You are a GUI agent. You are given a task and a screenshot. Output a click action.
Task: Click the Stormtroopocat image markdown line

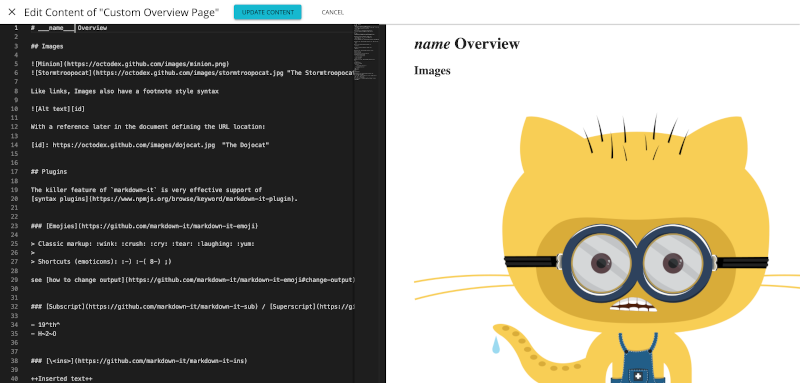(x=192, y=73)
